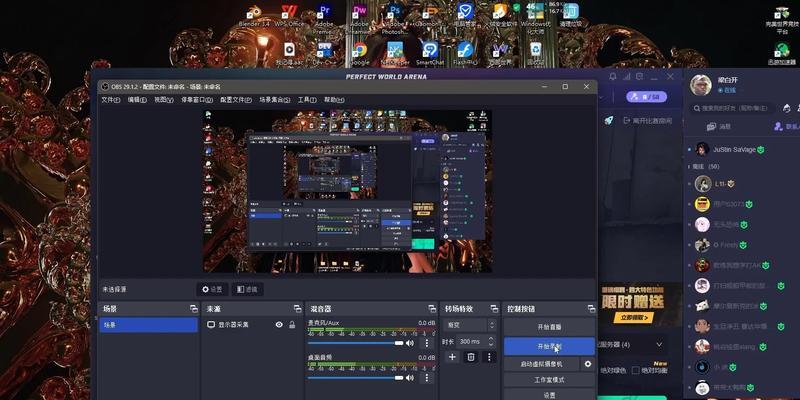Open virtual camera gear settings
Image resolution: width=800 pixels, height=400 pixels.
[x=588, y=364]
